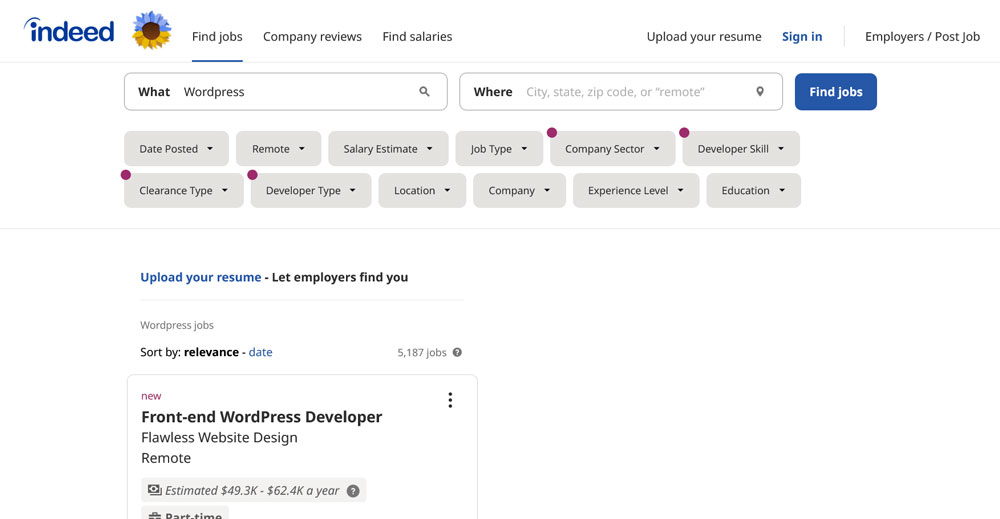Click the sunflower icon beside the logo

[x=151, y=30]
